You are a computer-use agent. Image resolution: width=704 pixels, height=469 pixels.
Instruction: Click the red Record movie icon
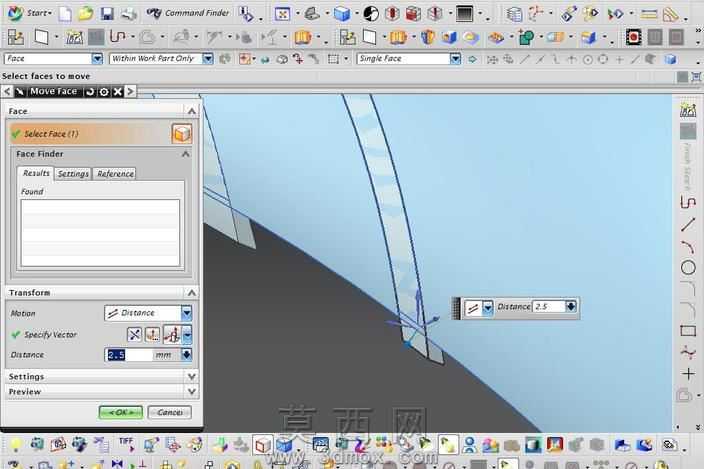coord(633,37)
